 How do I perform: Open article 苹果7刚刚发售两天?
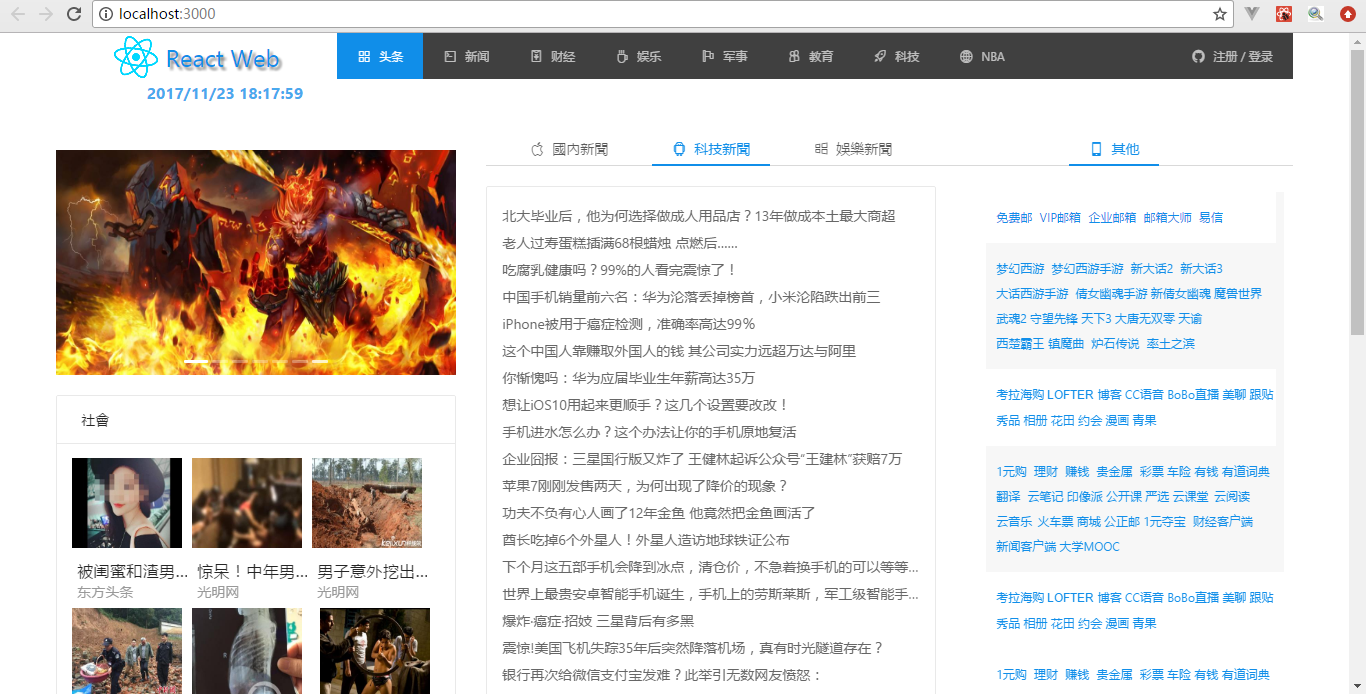pyautogui.click(x=645, y=486)
